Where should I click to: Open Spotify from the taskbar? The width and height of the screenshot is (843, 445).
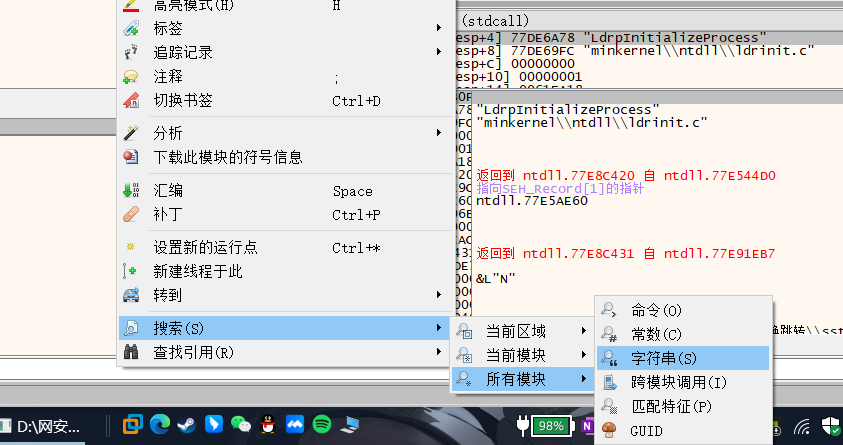click(322, 425)
